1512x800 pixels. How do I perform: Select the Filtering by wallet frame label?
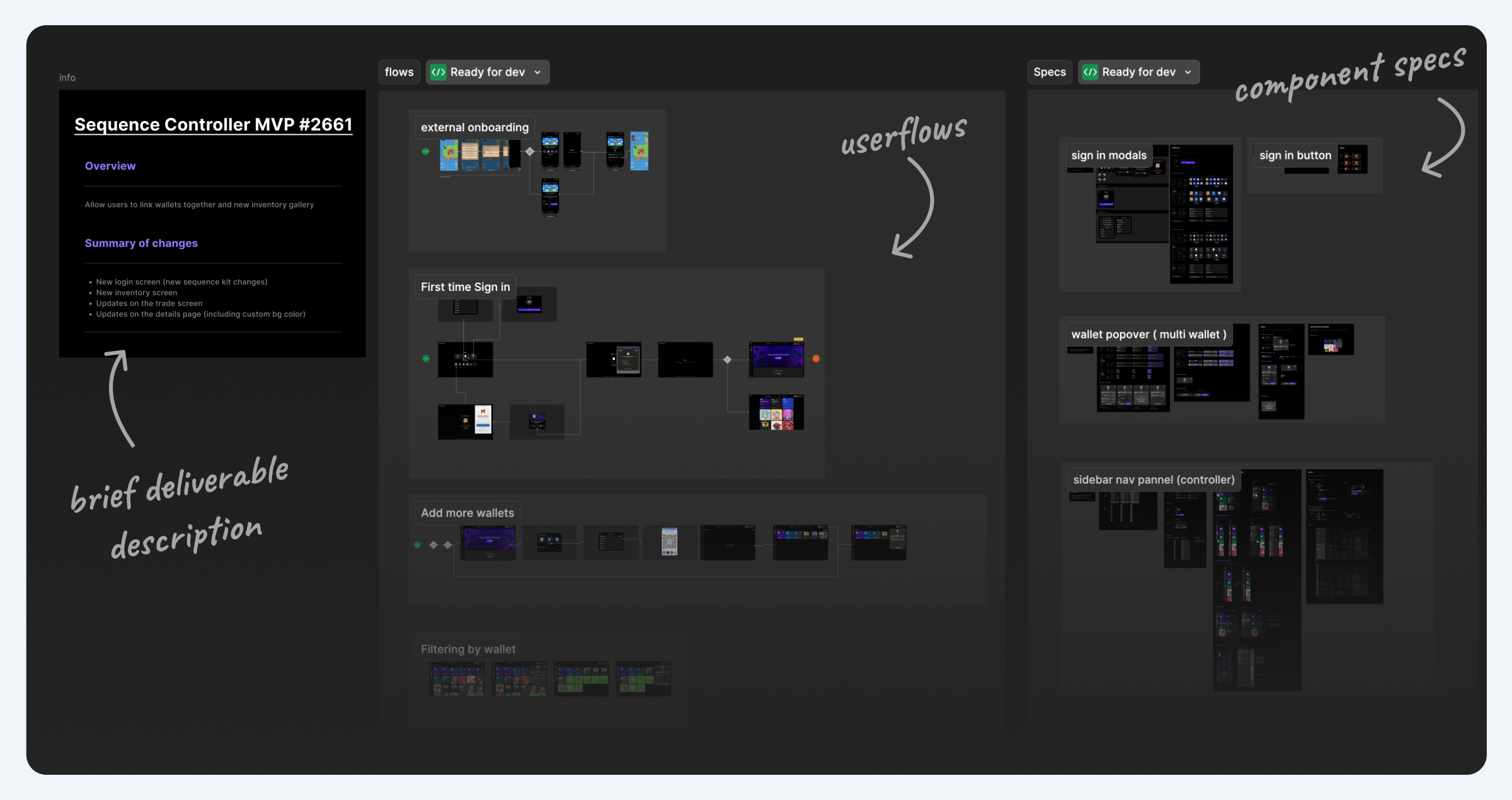[x=467, y=649]
